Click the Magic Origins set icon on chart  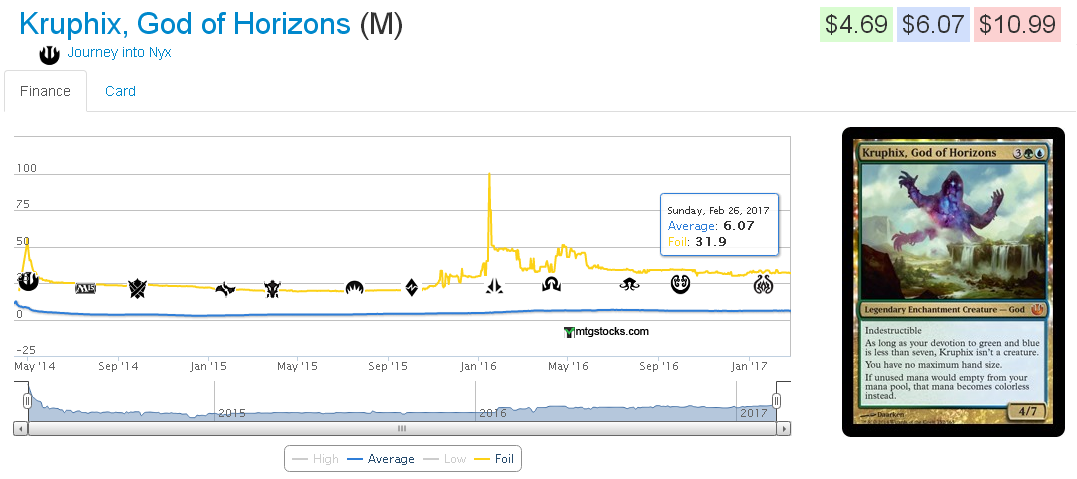pyautogui.click(x=354, y=287)
